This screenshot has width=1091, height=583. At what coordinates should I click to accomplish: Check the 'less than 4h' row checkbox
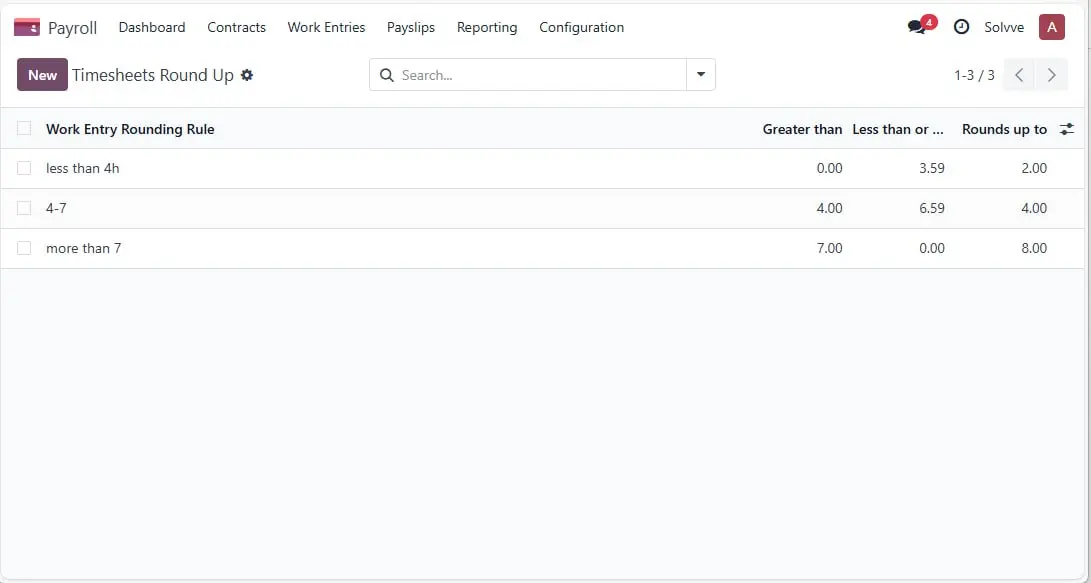tap(24, 168)
